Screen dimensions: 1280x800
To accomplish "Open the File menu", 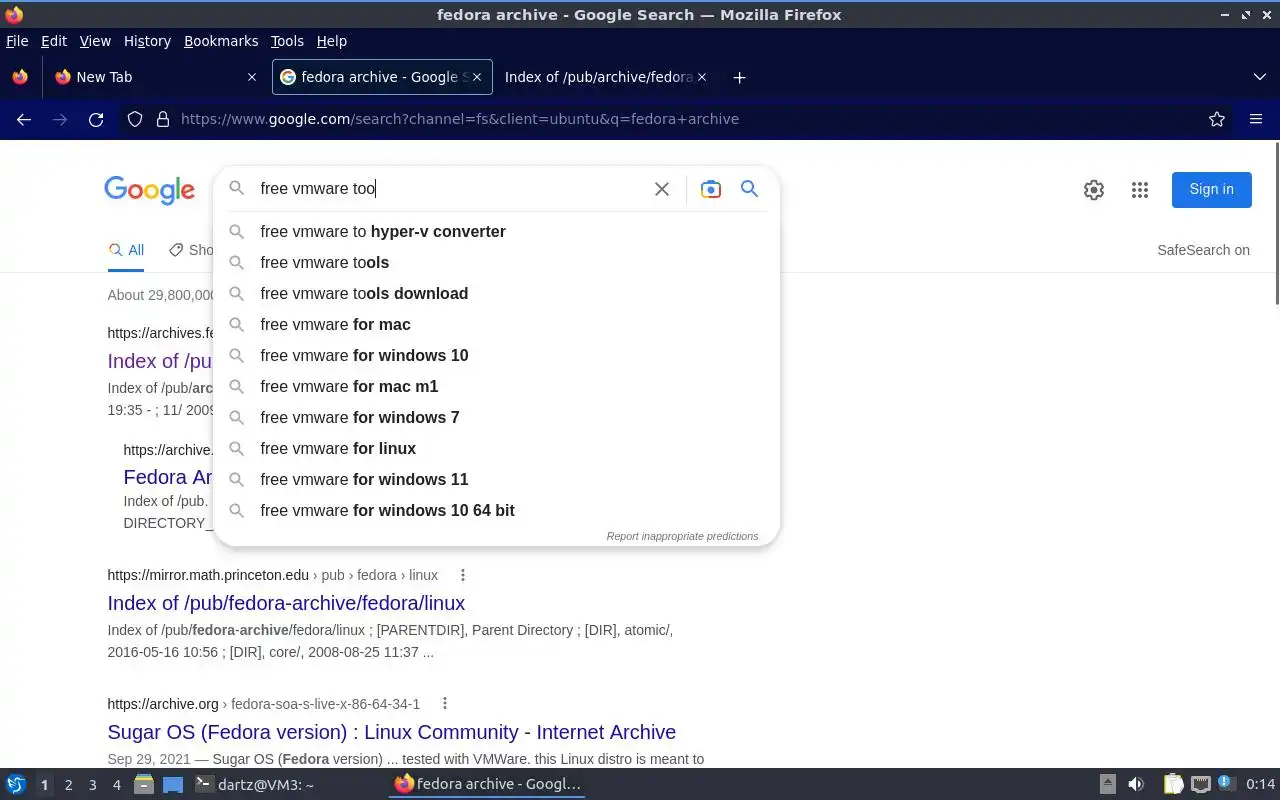I will point(17,41).
